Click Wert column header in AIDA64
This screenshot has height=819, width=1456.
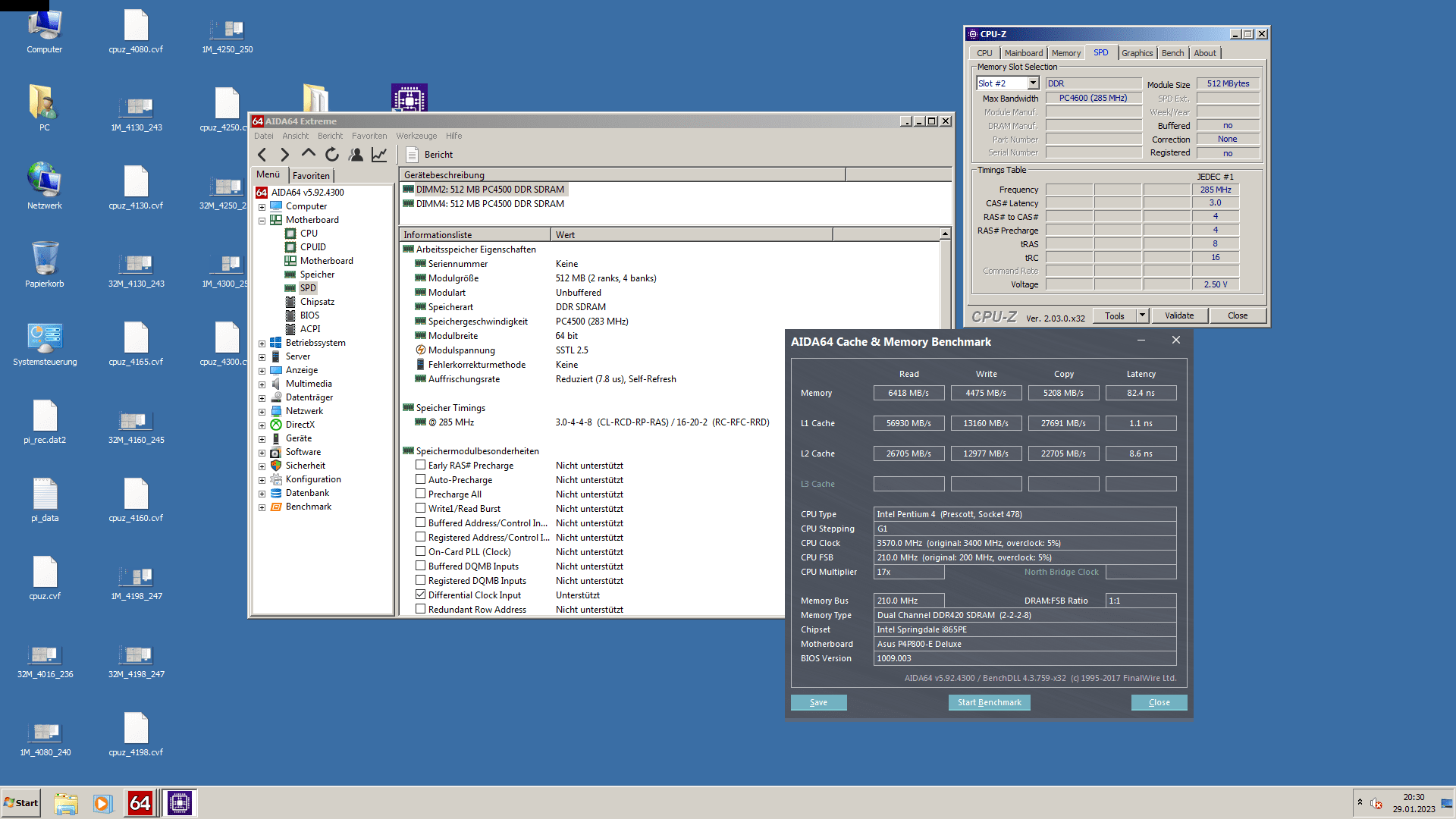(692, 235)
